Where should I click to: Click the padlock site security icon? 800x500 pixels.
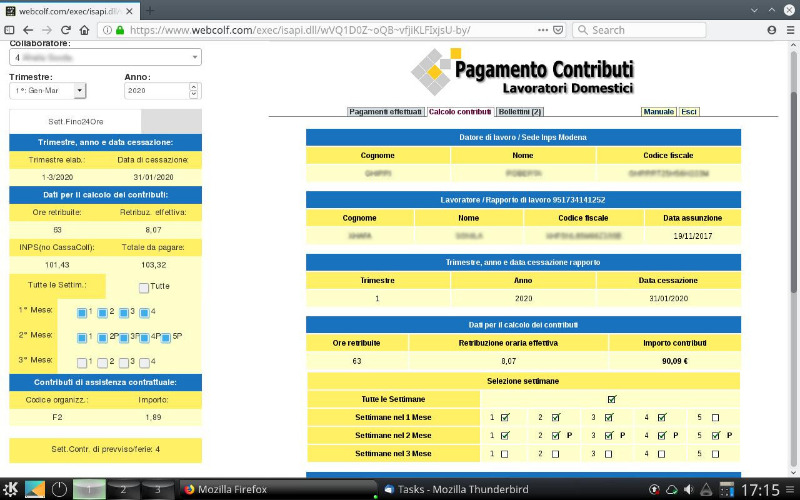coord(119,30)
